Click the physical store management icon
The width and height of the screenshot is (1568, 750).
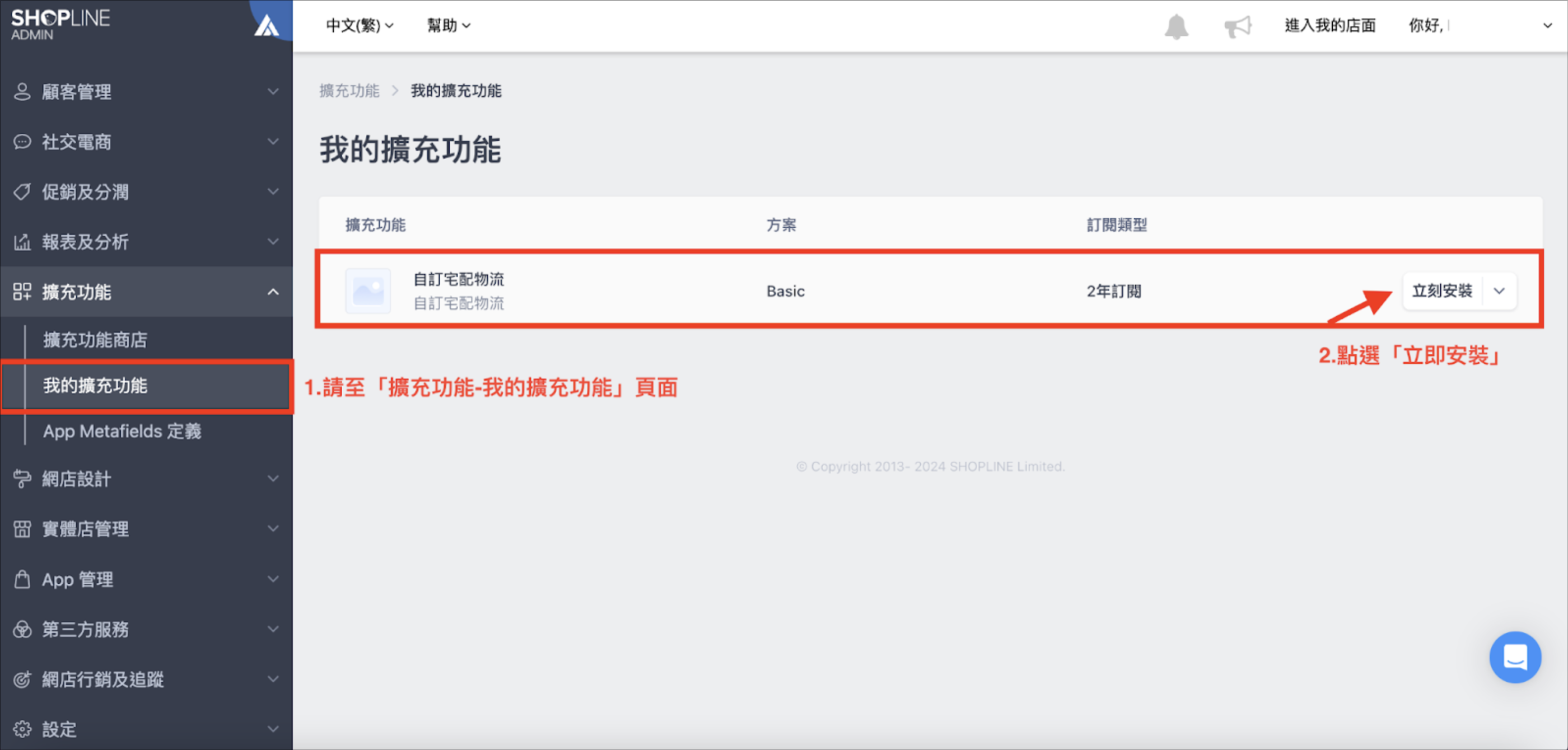click(22, 528)
